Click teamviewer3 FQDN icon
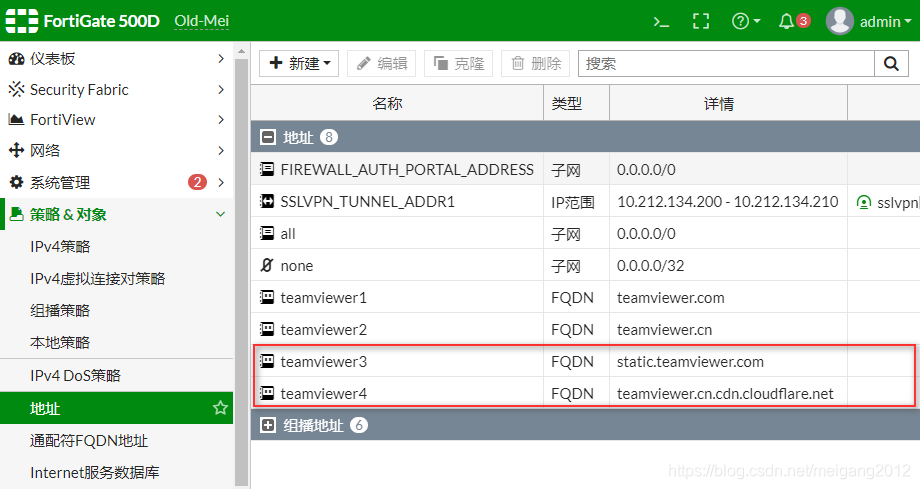This screenshot has width=920, height=489. pos(267,361)
